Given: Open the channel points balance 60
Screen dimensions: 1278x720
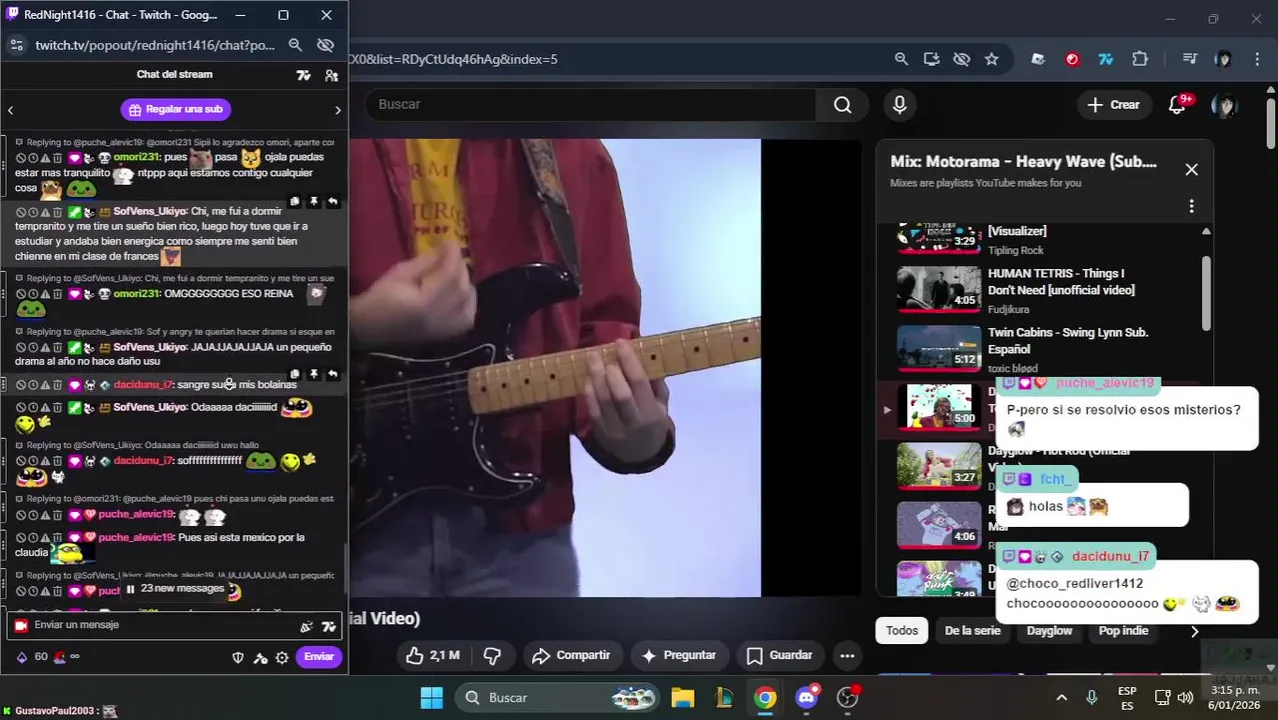Looking at the screenshot, I should click(x=32, y=657).
